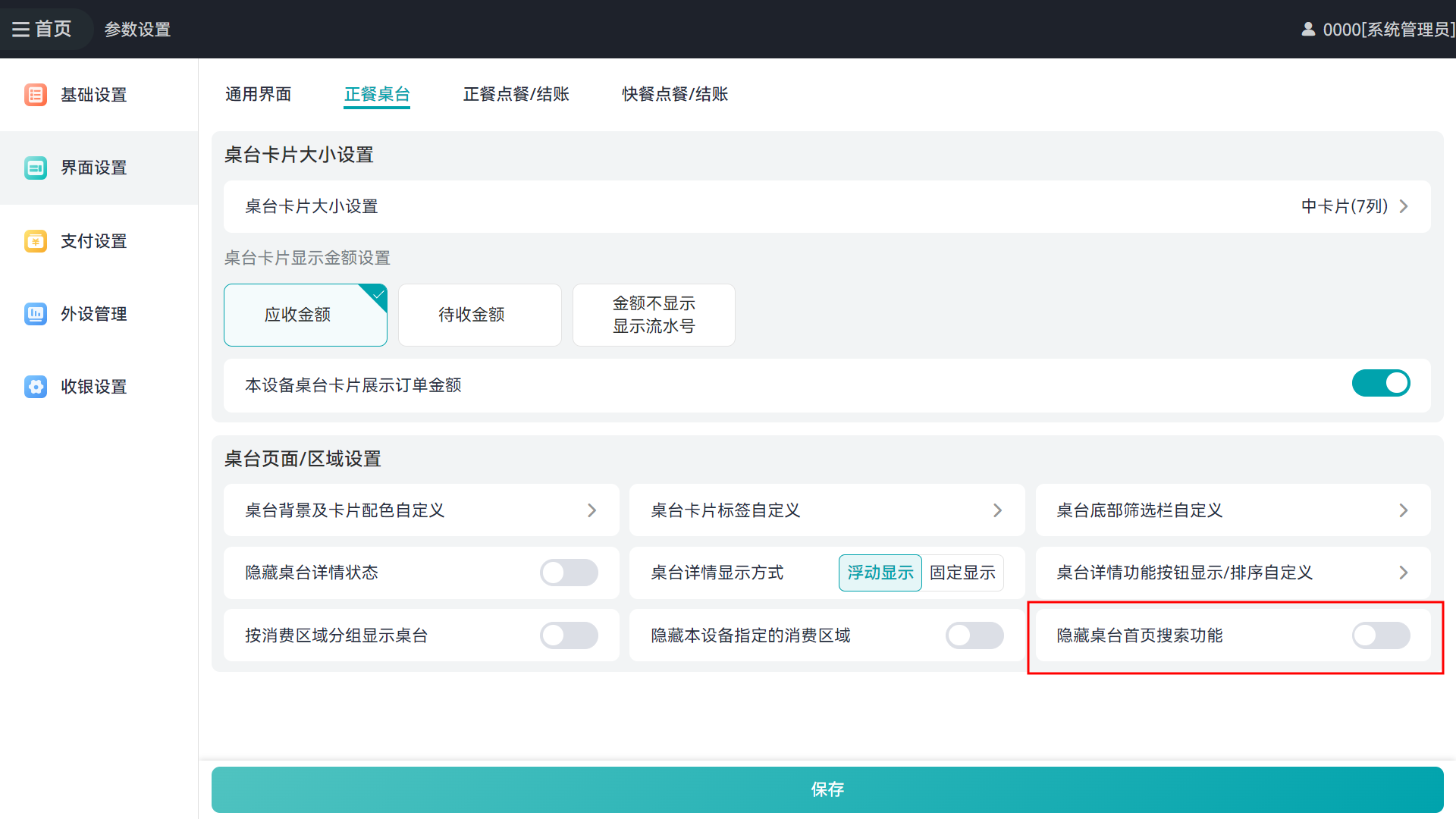Click the 保存 button

click(827, 789)
